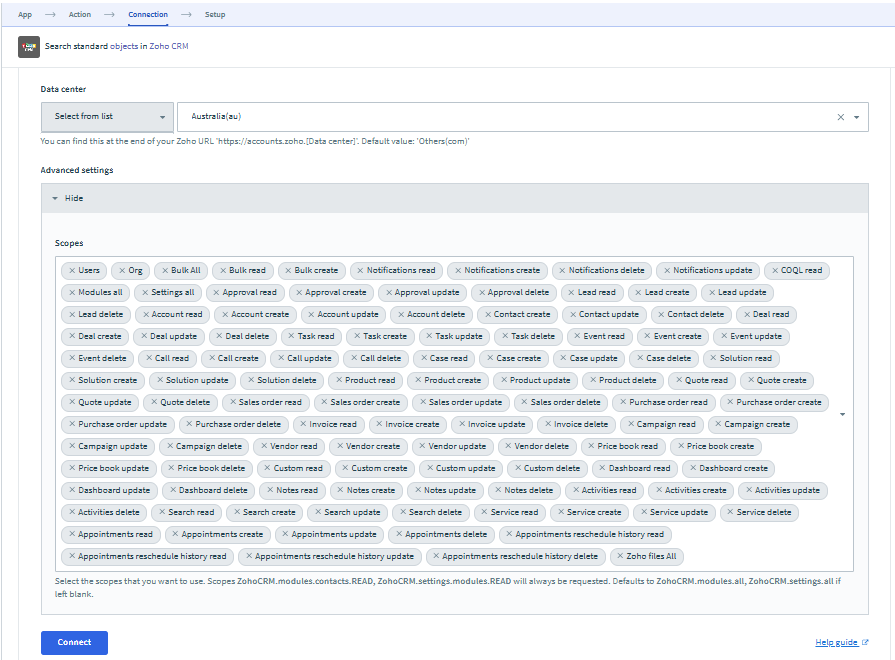
Task: Remove the Task create scope tag
Action: (357, 336)
